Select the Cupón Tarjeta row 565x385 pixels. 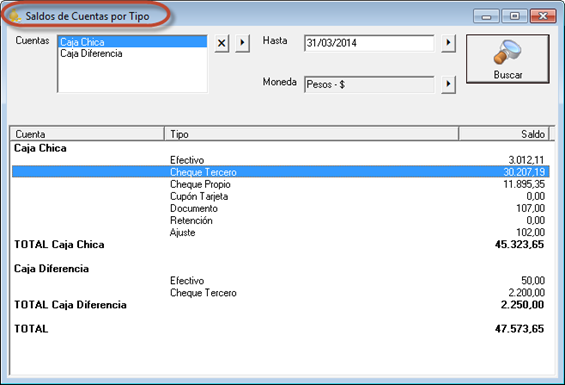(281, 196)
